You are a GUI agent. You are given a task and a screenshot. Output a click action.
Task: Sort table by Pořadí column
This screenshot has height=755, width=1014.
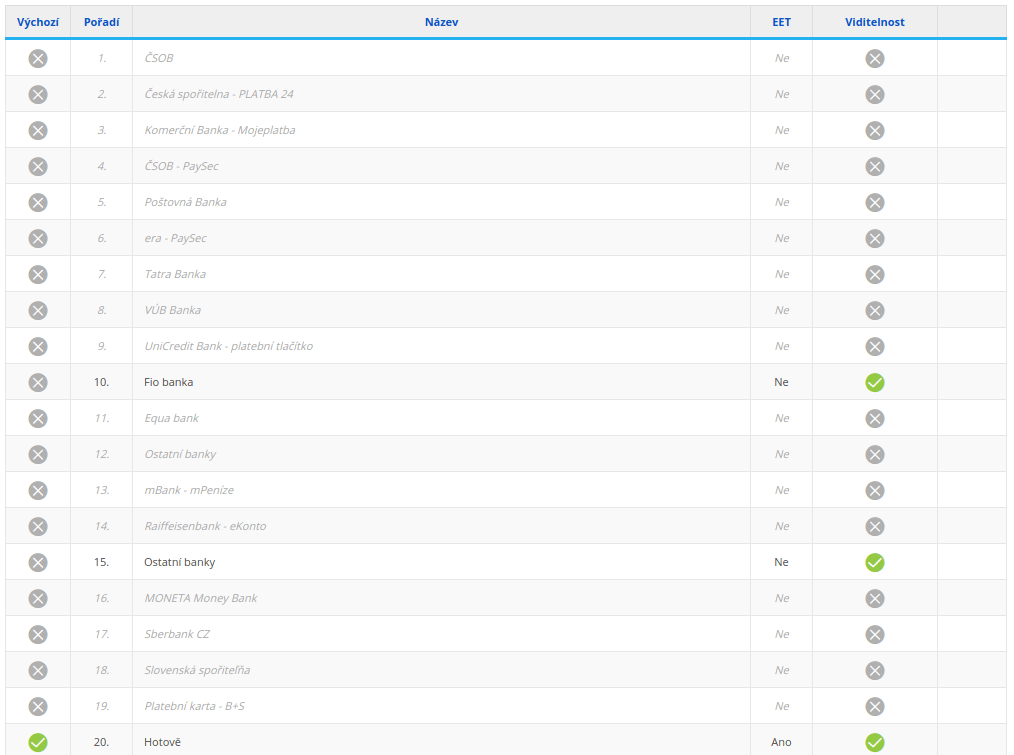(x=102, y=22)
